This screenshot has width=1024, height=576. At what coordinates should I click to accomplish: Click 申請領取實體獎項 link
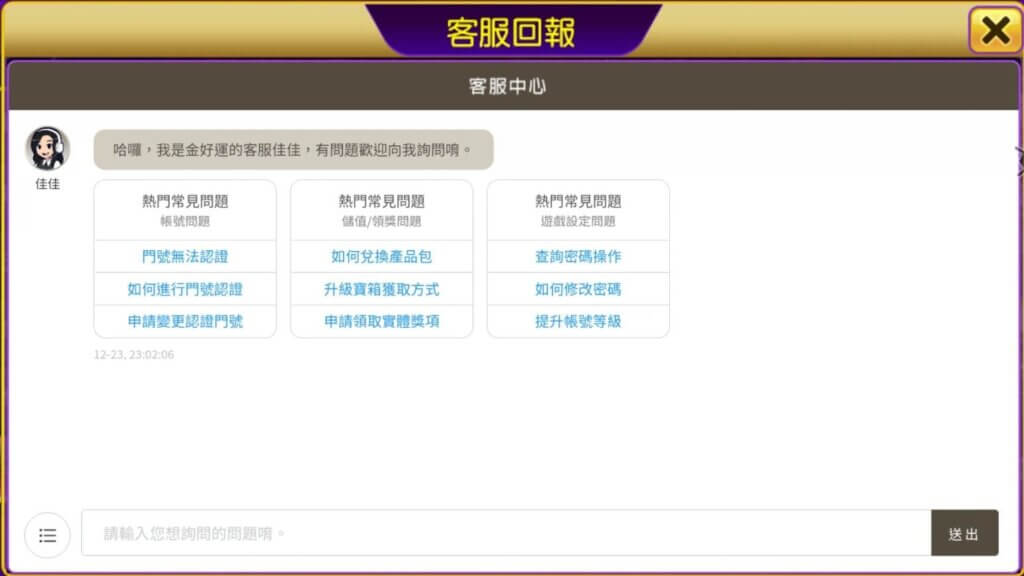tap(381, 321)
